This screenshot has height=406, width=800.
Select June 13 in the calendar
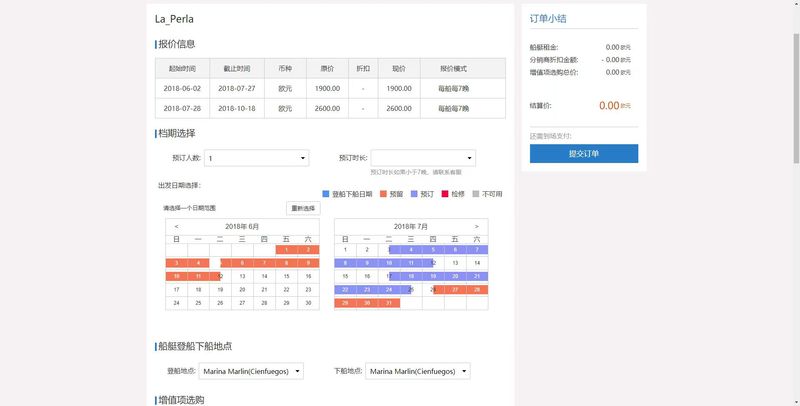[x=242, y=276]
